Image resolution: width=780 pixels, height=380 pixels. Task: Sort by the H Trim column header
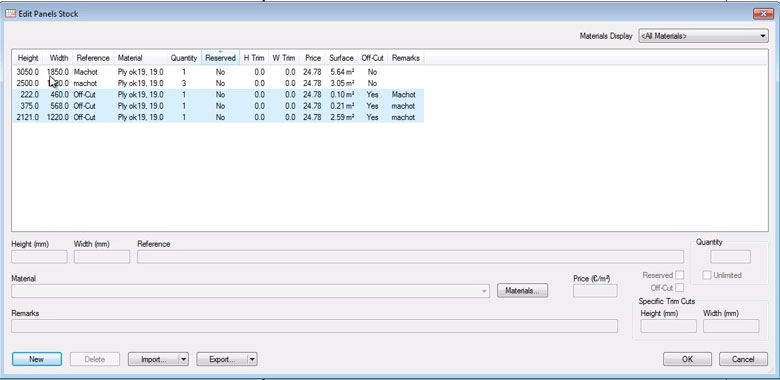click(254, 58)
